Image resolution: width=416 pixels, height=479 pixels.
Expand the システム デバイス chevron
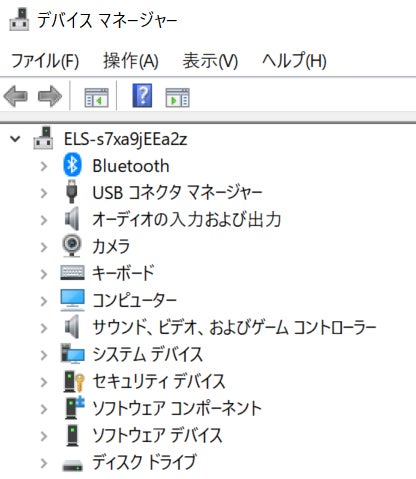tap(44, 355)
